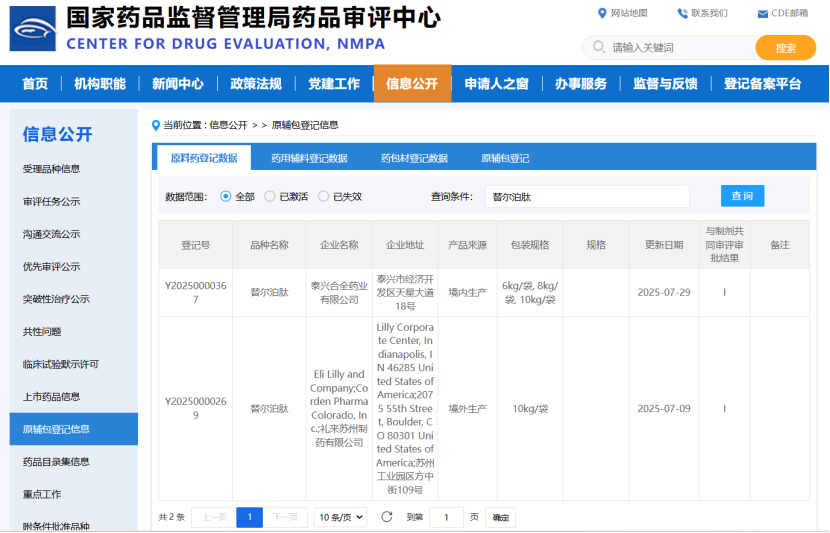Screen dimensions: 830x533
Task: Click the search magnifier icon
Action: tap(599, 47)
